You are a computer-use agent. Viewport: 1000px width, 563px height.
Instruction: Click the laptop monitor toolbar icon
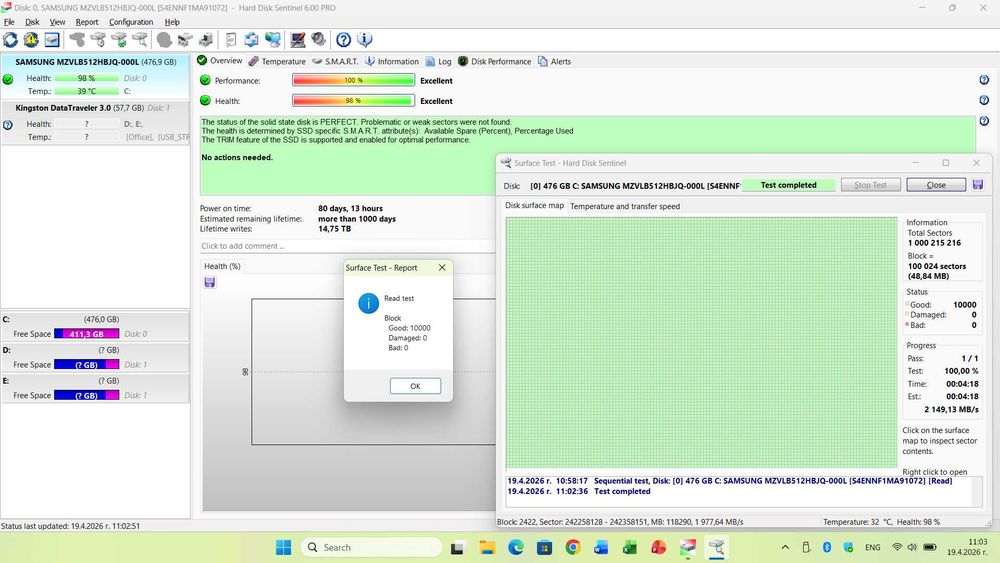pyautogui.click(x=298, y=40)
